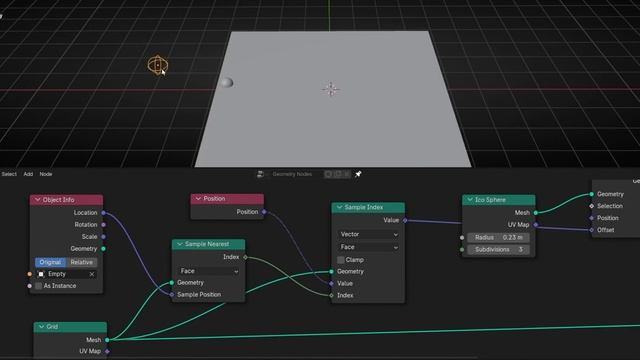Collapse the Position node

click(198, 198)
